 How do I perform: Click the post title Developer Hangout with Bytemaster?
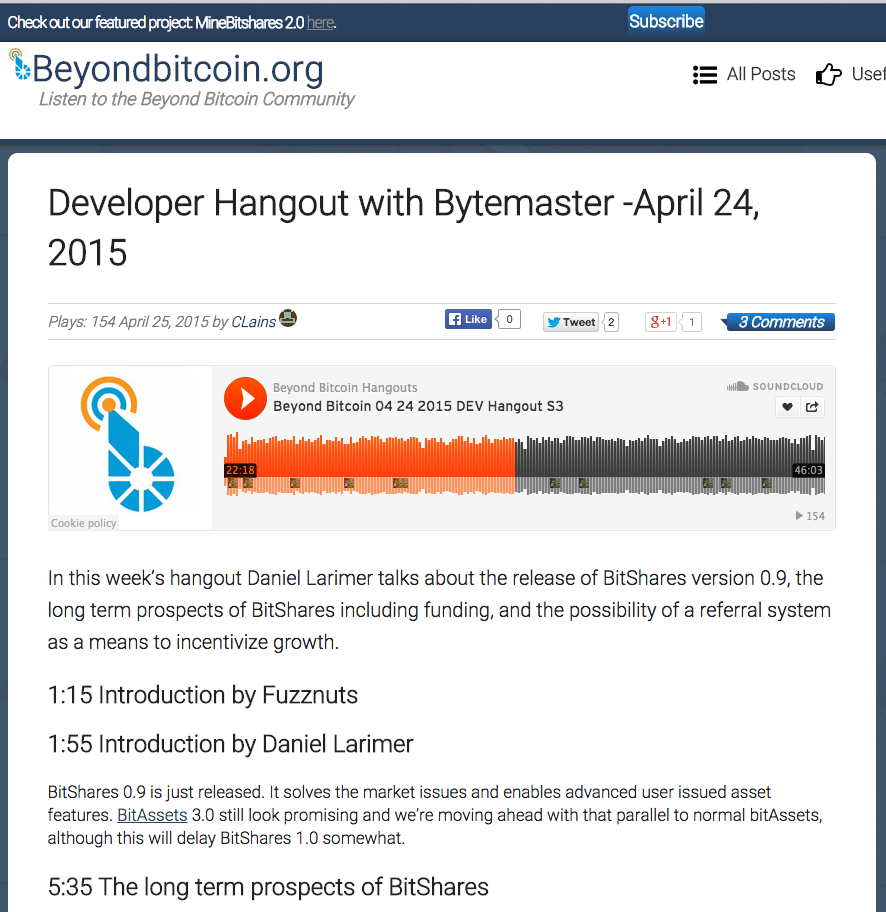pos(404,227)
